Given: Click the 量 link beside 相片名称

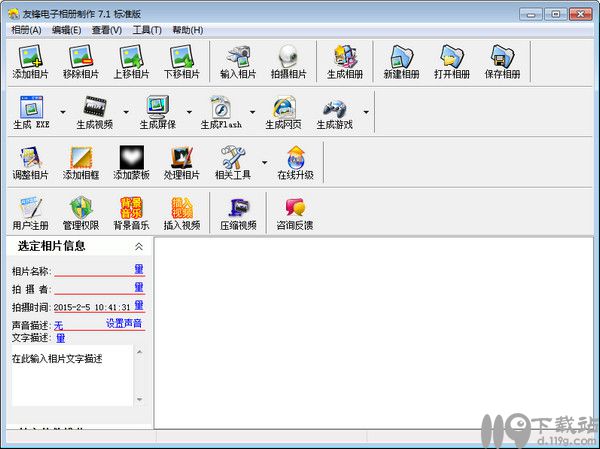Looking at the screenshot, I should 139,269.
